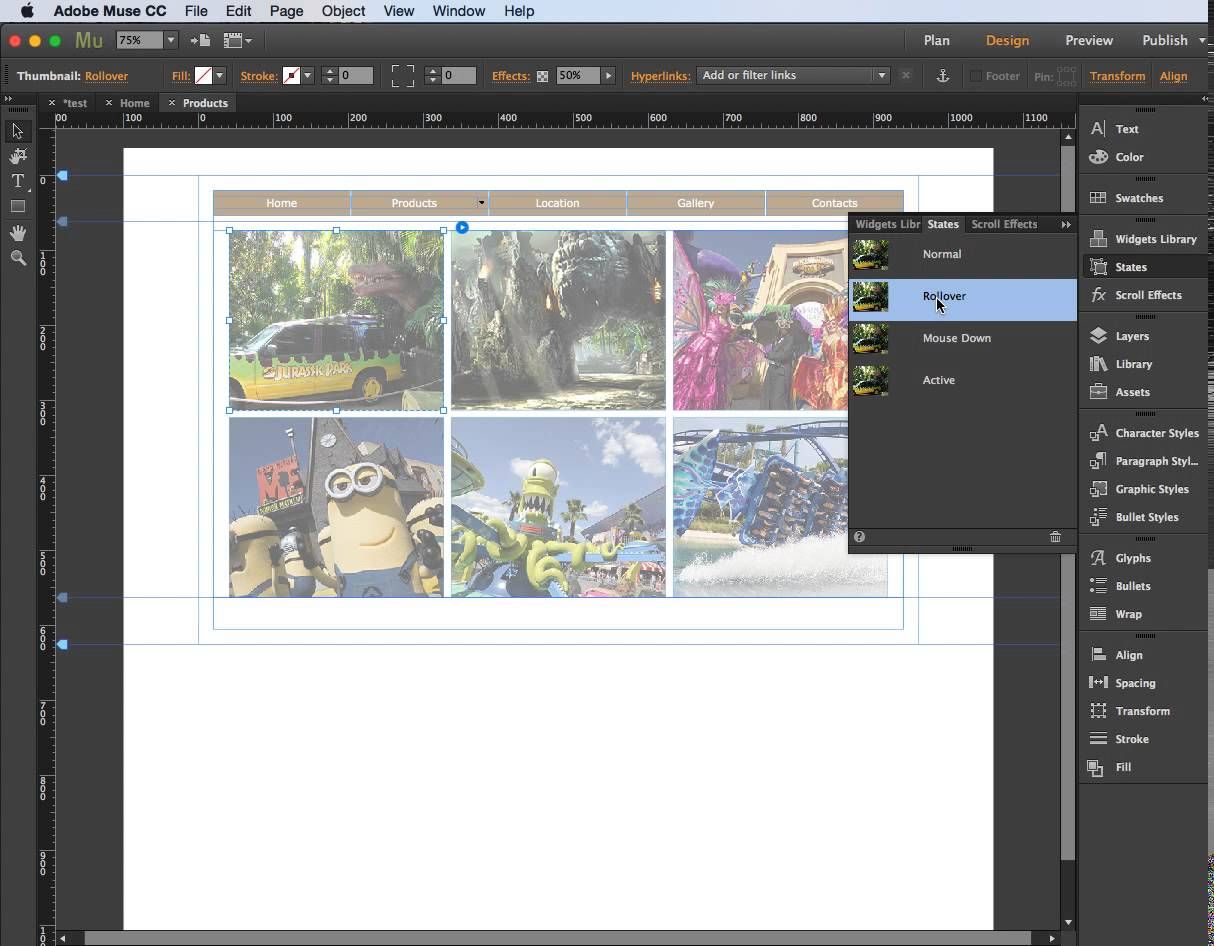
Task: Toggle the Footer checkbox
Action: tap(975, 76)
